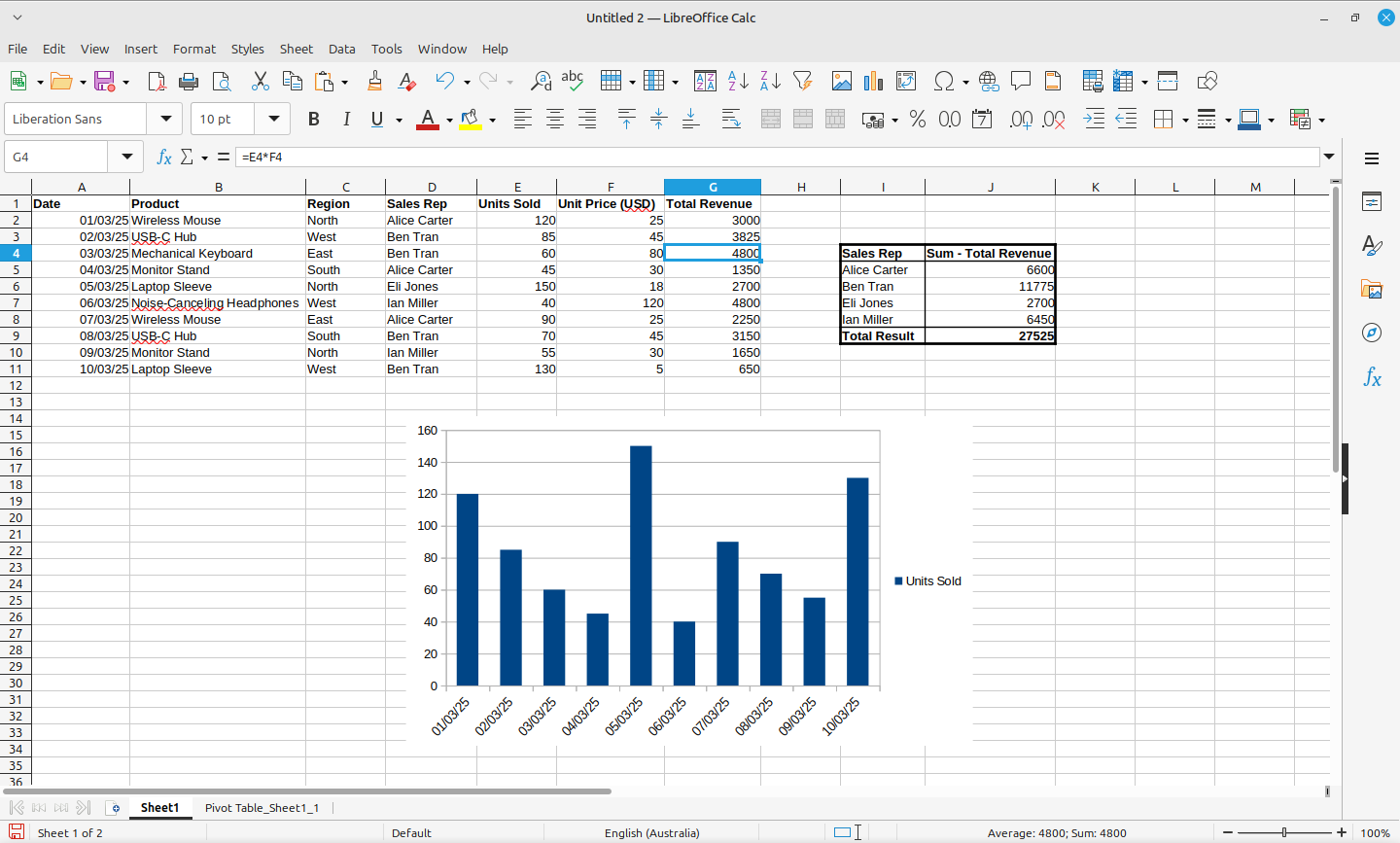The width and height of the screenshot is (1400, 843).
Task: Open the Select Function sum dropdown arrow
Action: (204, 158)
